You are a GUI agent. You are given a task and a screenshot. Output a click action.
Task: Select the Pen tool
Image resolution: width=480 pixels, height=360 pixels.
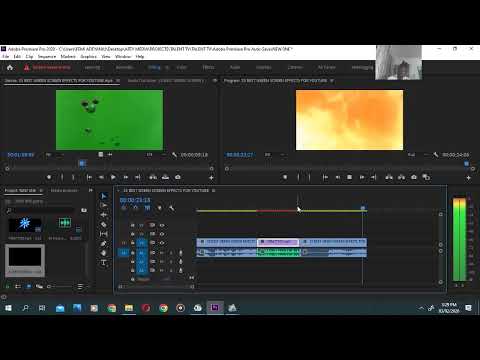(104, 244)
